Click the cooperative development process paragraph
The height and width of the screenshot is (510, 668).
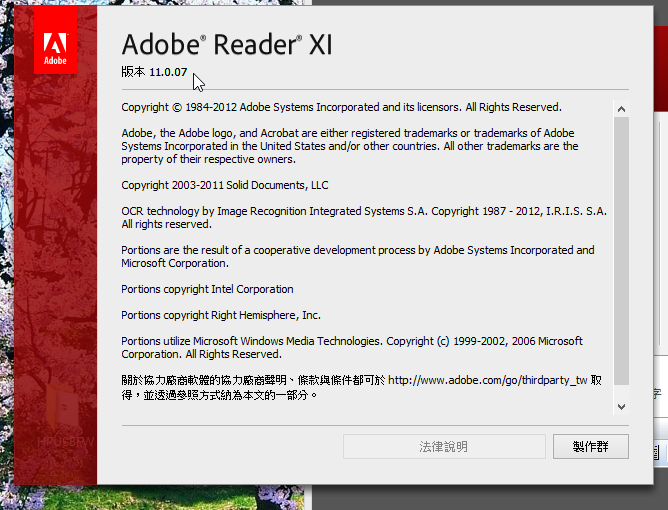tap(357, 256)
